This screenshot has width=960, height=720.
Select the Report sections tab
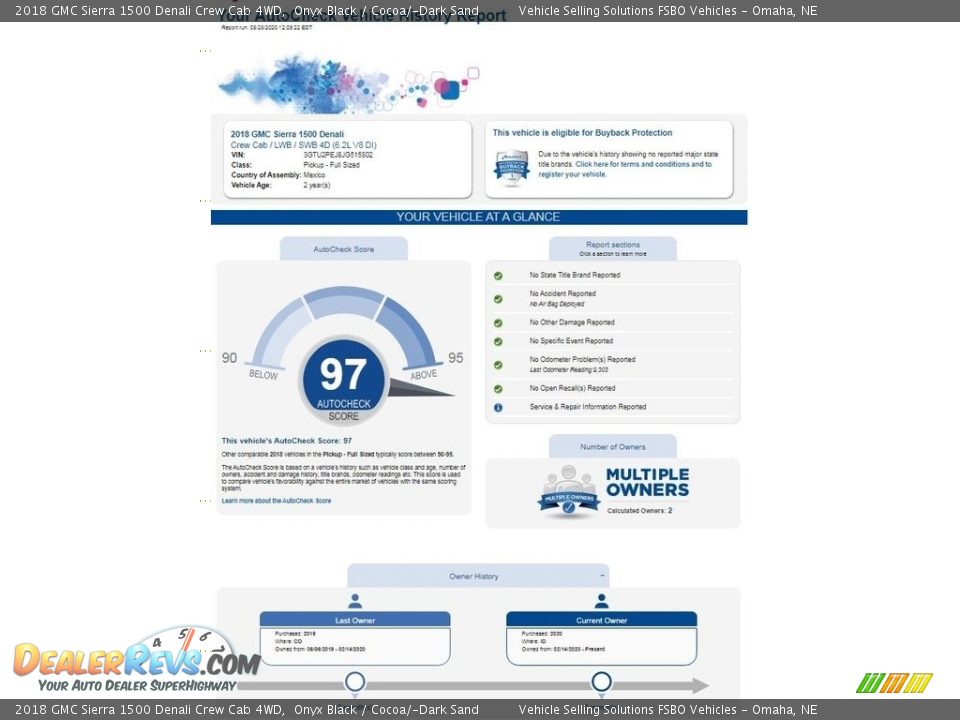(613, 249)
